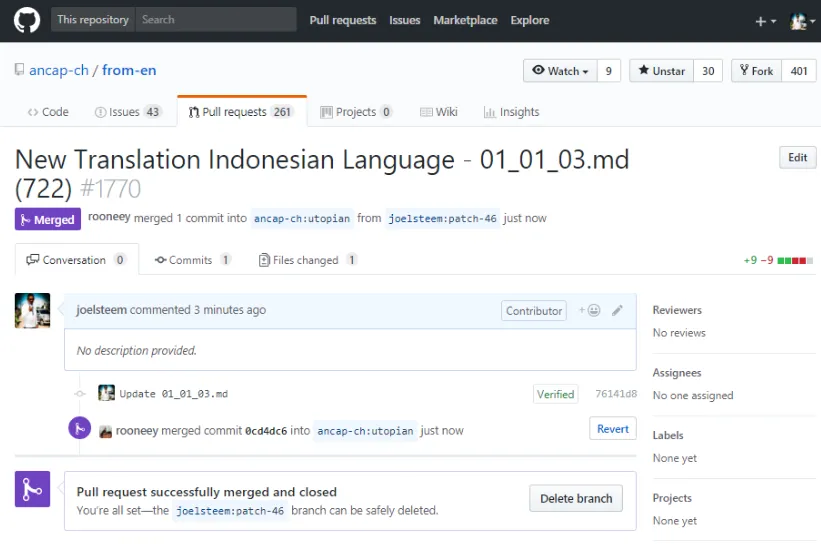Open rooneey profile in merge header
Viewport: 821px width, 544px height.
tap(109, 218)
